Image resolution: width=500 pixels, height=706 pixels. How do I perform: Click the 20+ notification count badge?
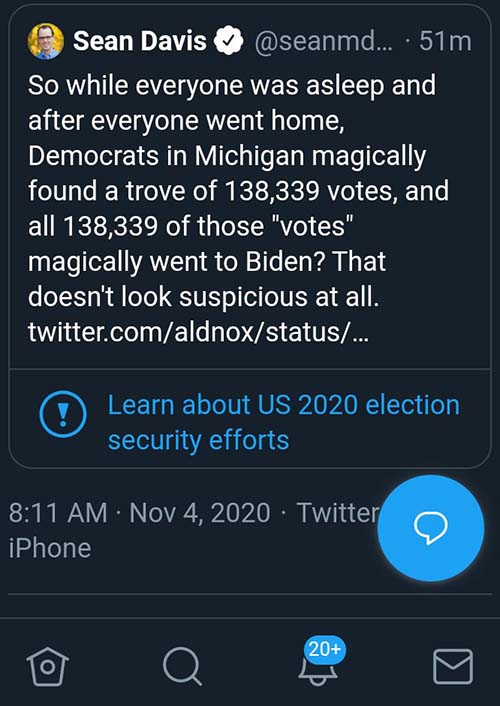tap(325, 649)
